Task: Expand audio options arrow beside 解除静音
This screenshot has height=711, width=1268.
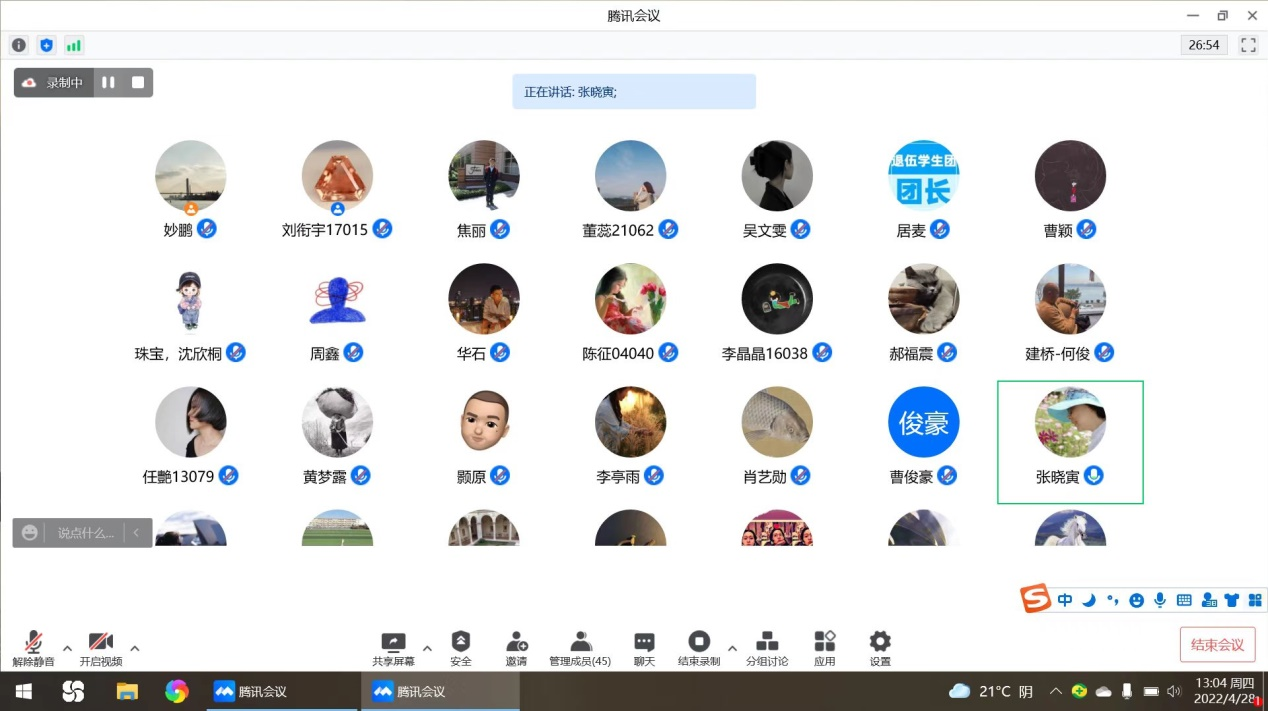Action: pyautogui.click(x=67, y=648)
